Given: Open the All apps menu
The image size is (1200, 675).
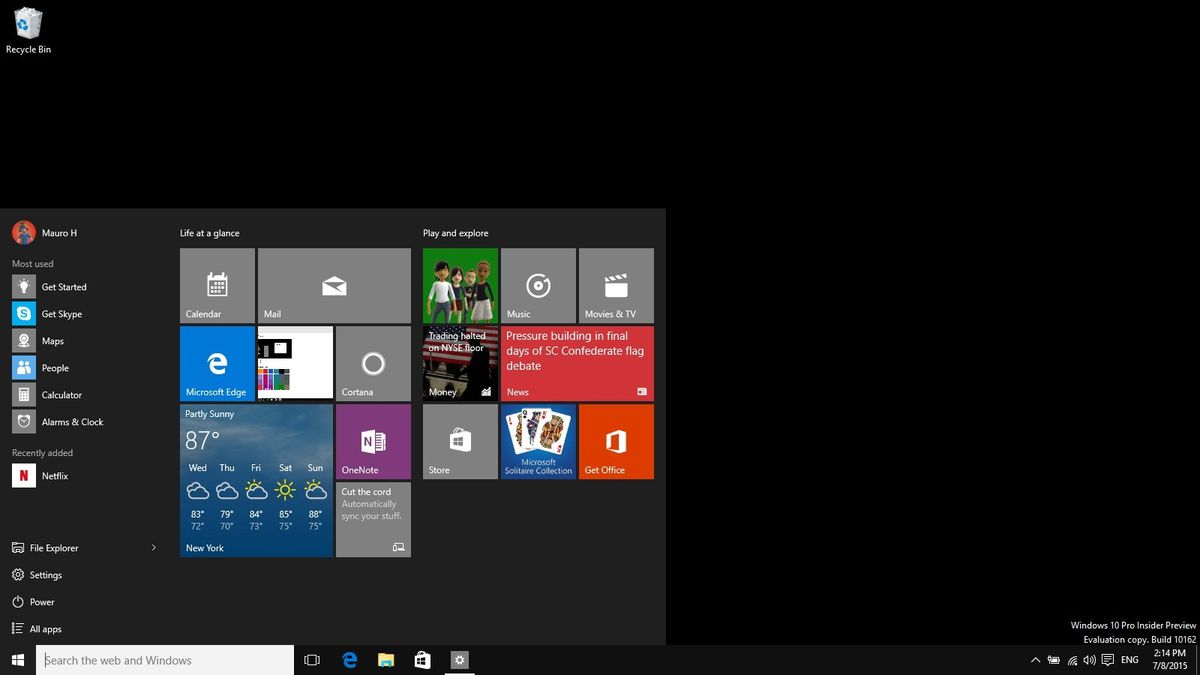Looking at the screenshot, I should (46, 628).
